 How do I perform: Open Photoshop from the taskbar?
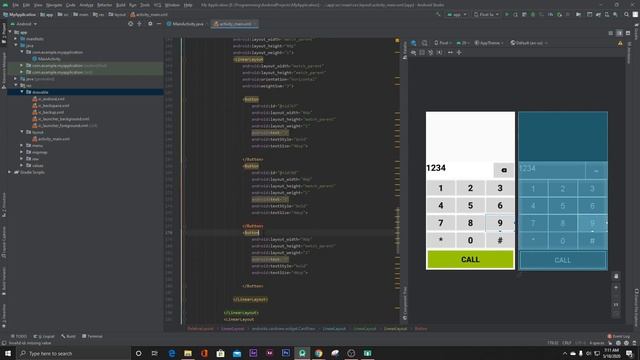coord(286,353)
